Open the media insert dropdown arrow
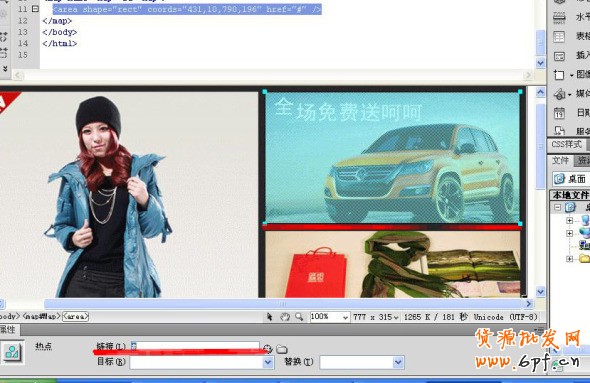The height and width of the screenshot is (383, 590). click(x=570, y=94)
